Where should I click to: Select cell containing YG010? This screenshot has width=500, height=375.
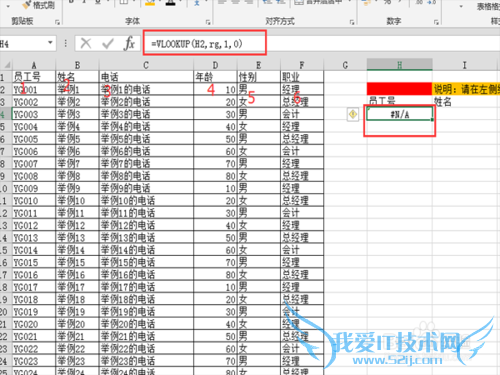(34, 201)
